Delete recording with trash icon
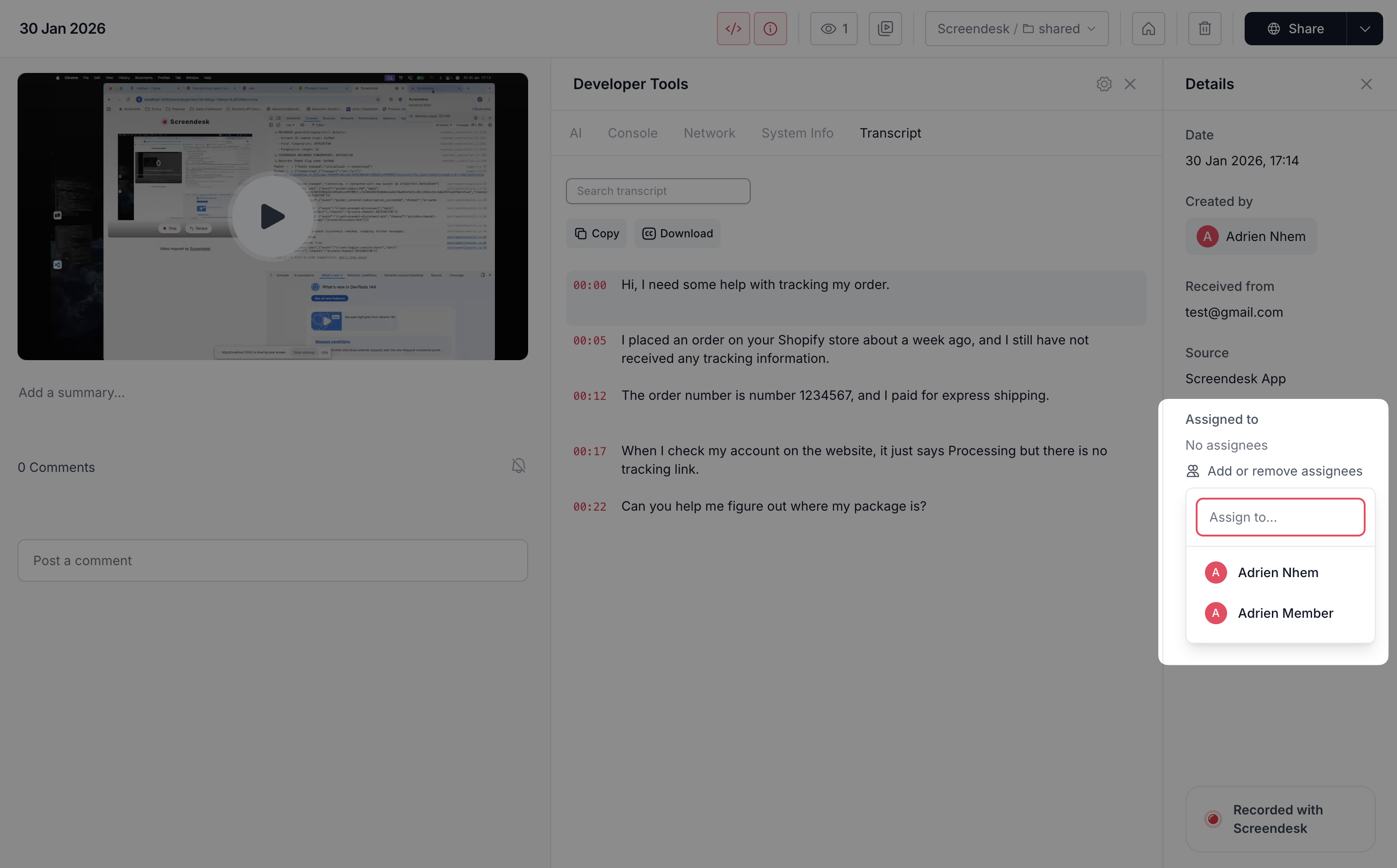The width and height of the screenshot is (1397, 868). tap(1204, 29)
